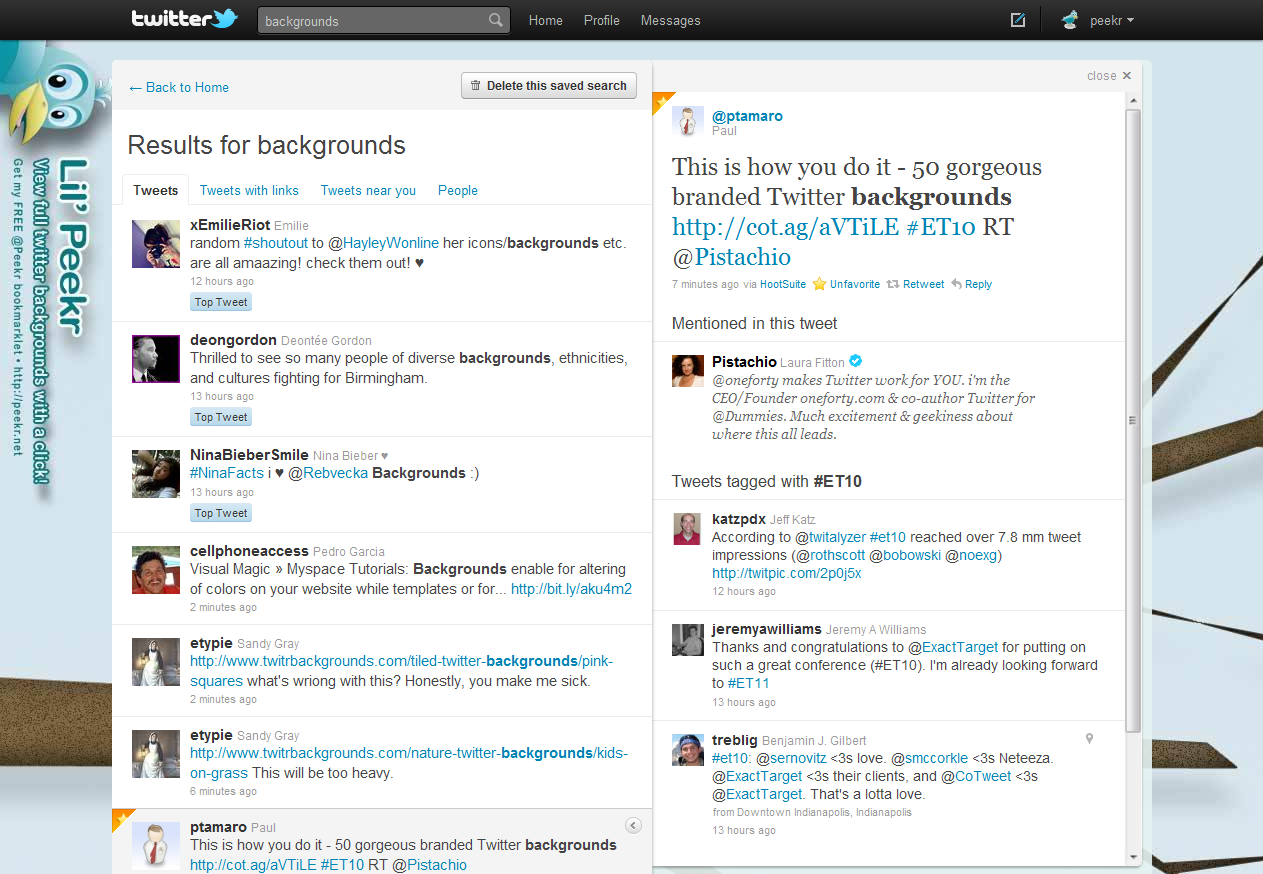The height and width of the screenshot is (874, 1263).
Task: Open @ptamaro profile link in details pane
Action: coord(747,116)
